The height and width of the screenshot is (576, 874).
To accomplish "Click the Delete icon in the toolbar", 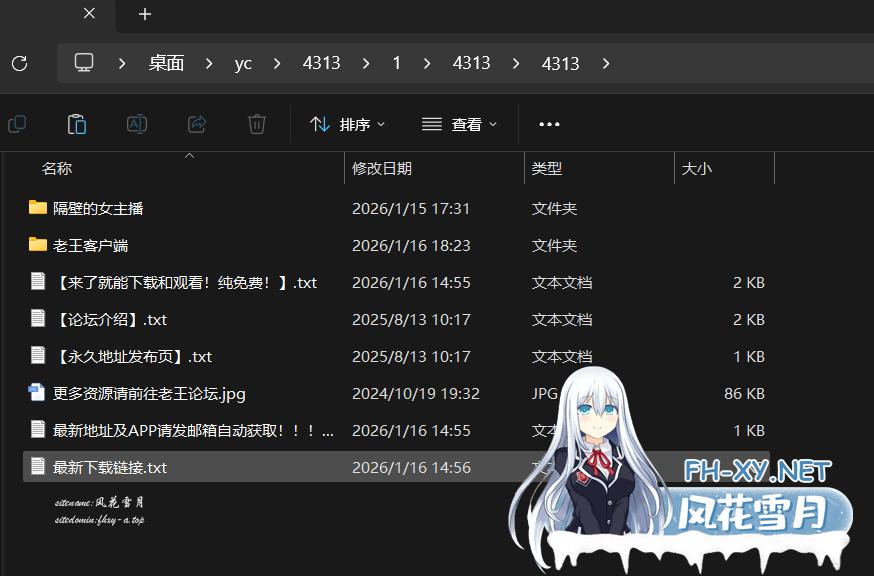I will pyautogui.click(x=256, y=123).
